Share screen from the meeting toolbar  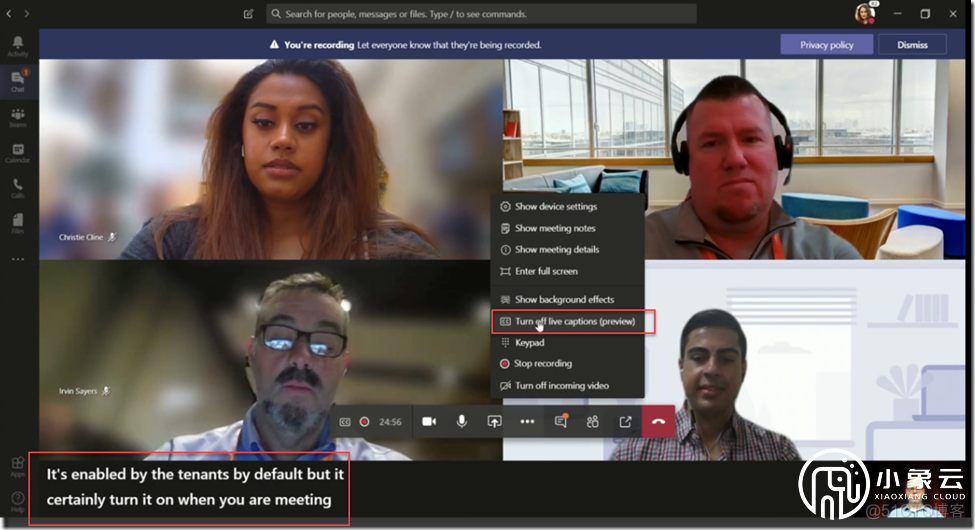(494, 422)
